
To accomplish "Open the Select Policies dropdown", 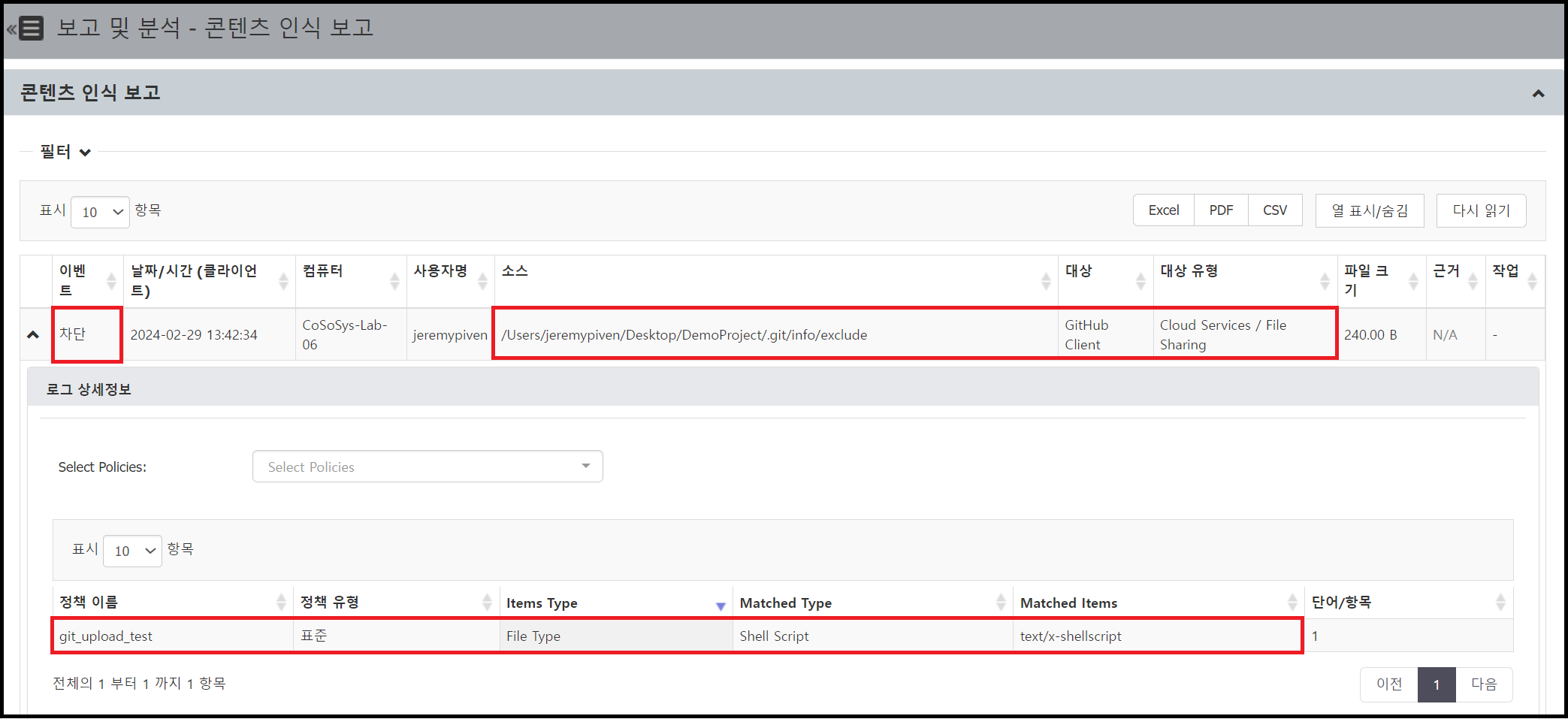I will (x=427, y=467).
